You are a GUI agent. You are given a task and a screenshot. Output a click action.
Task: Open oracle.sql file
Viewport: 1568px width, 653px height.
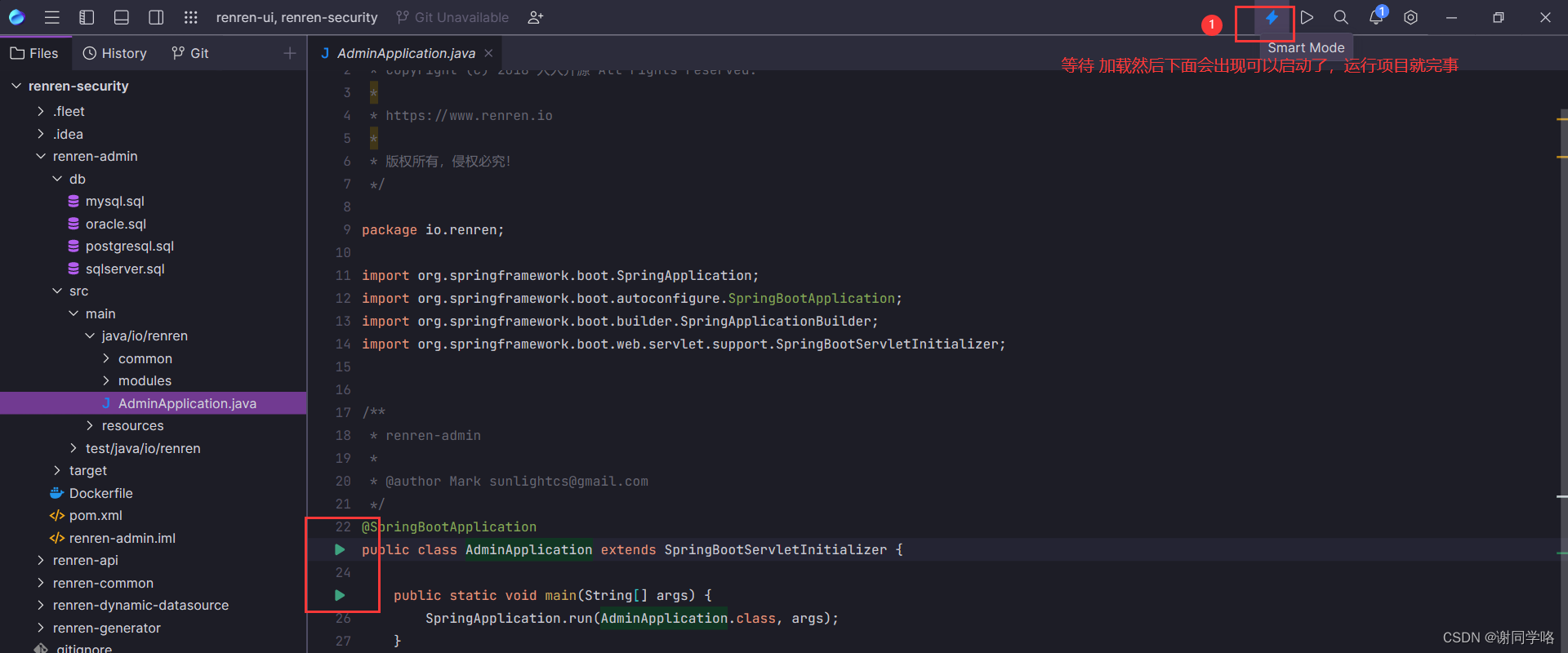pyautogui.click(x=115, y=224)
